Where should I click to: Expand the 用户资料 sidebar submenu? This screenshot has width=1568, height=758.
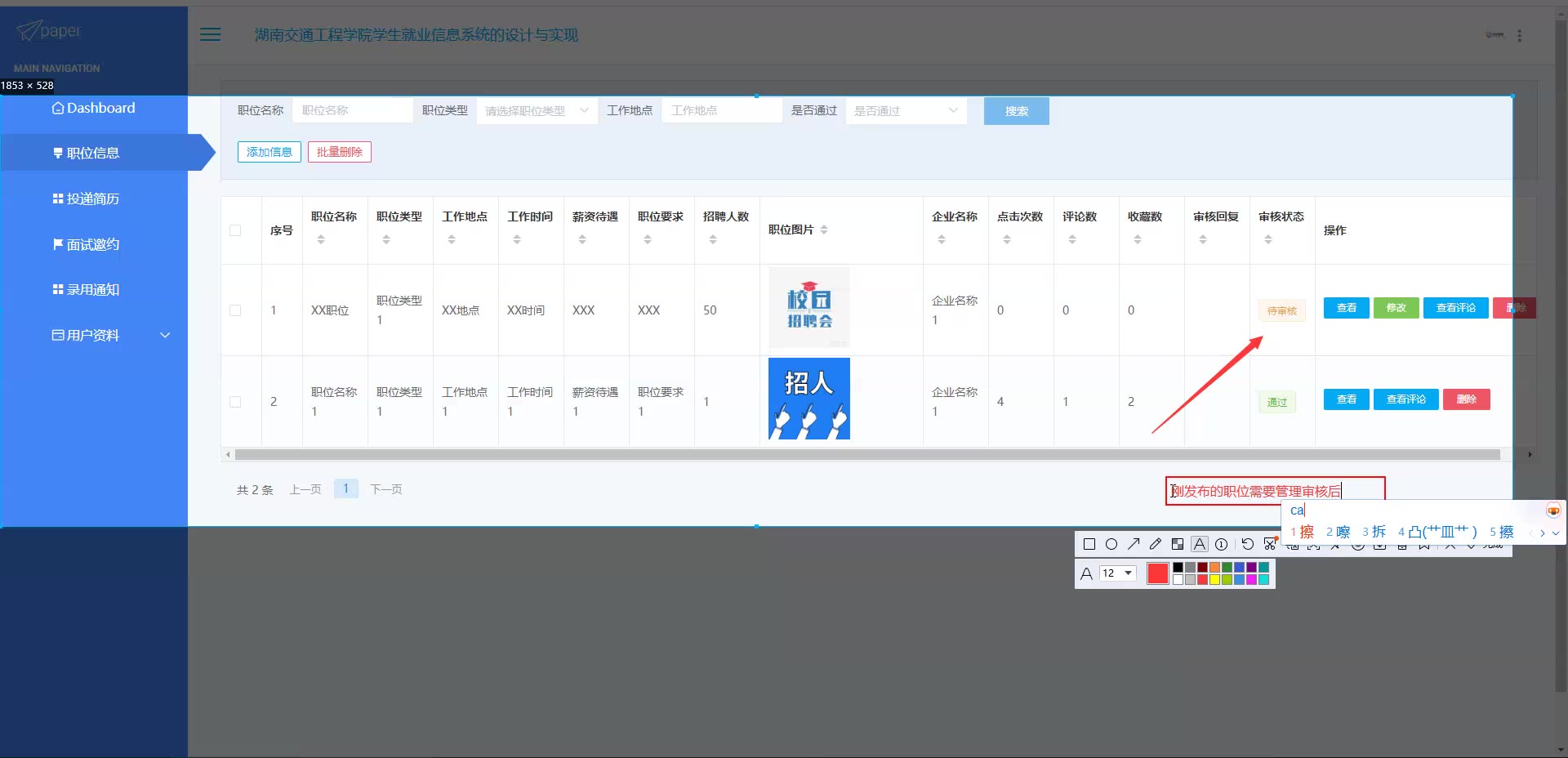coord(165,335)
